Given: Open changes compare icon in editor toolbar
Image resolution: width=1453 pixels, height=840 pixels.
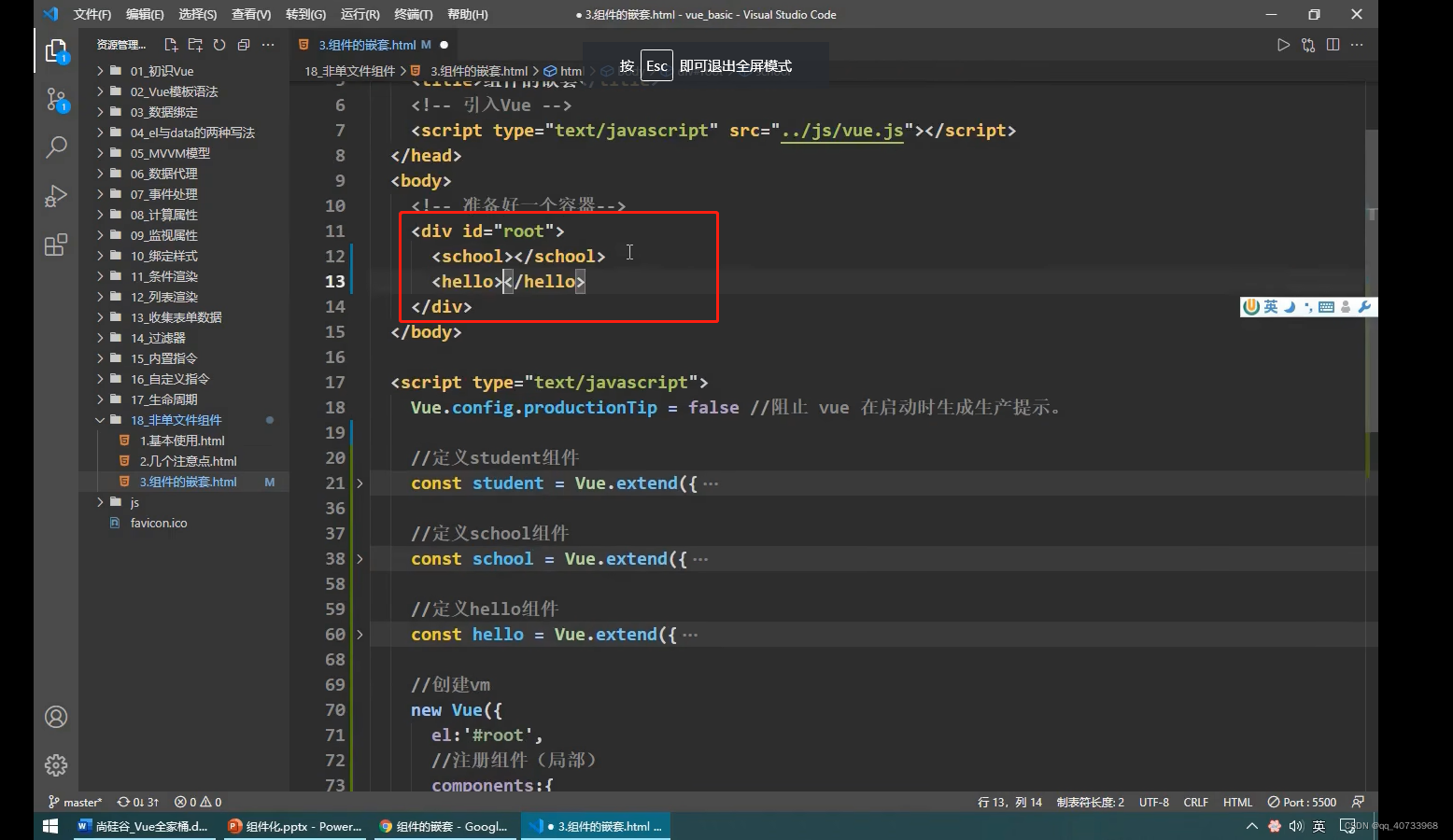Looking at the screenshot, I should 1308,45.
